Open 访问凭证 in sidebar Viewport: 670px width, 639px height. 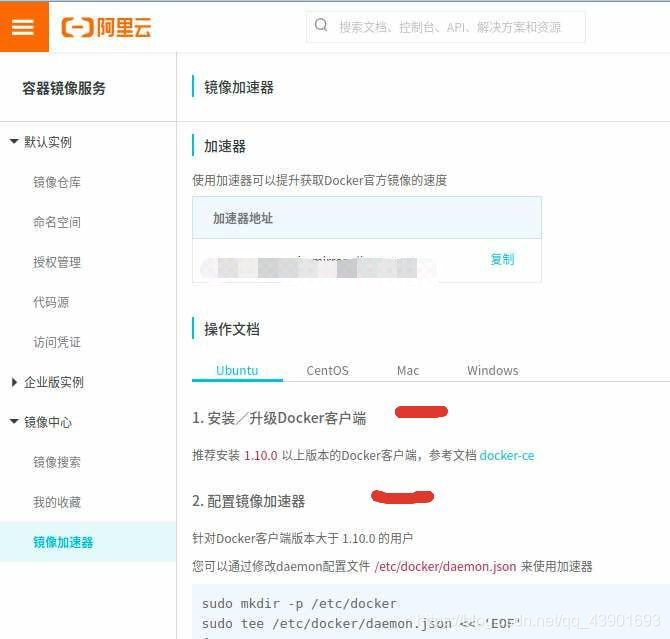(x=57, y=342)
